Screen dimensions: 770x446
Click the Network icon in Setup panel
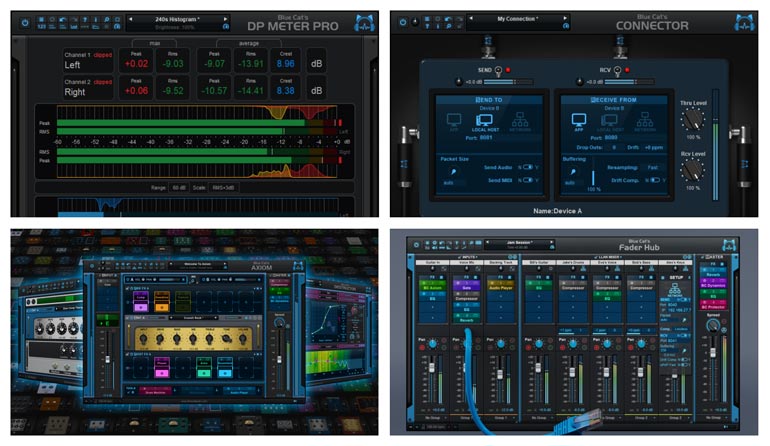pyautogui.click(x=674, y=289)
